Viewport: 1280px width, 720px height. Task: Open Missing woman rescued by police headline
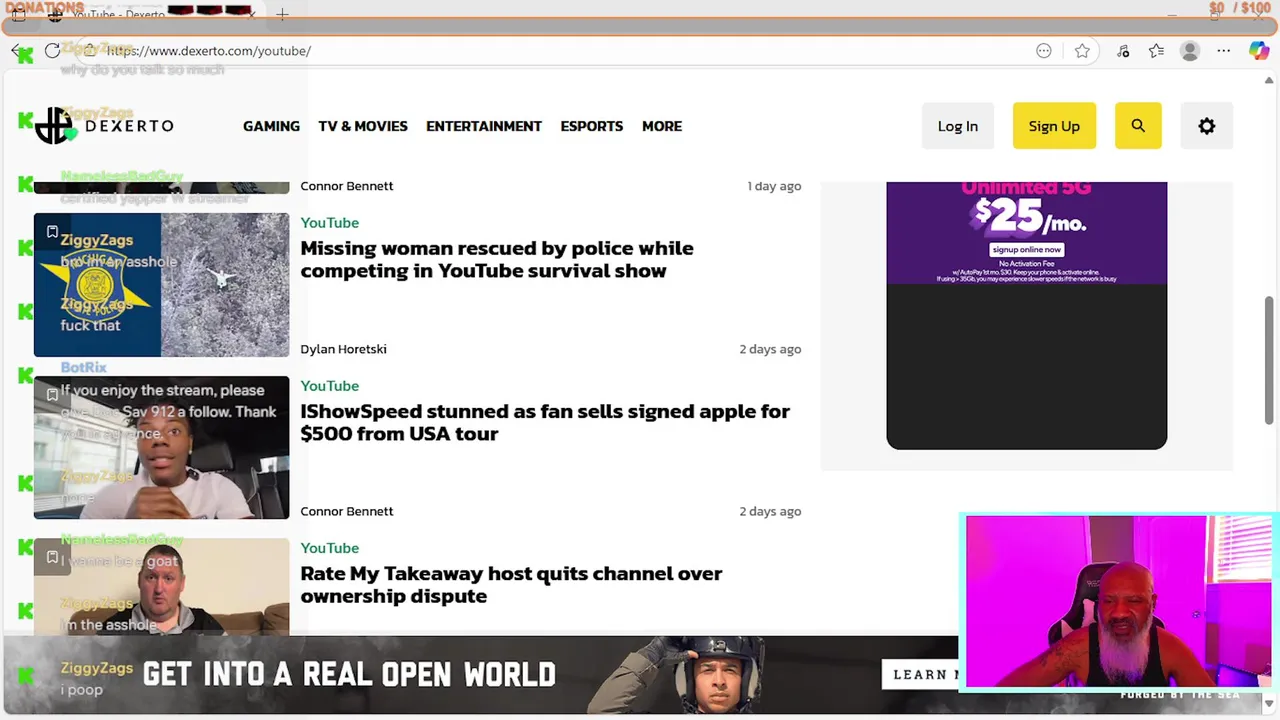click(497, 259)
